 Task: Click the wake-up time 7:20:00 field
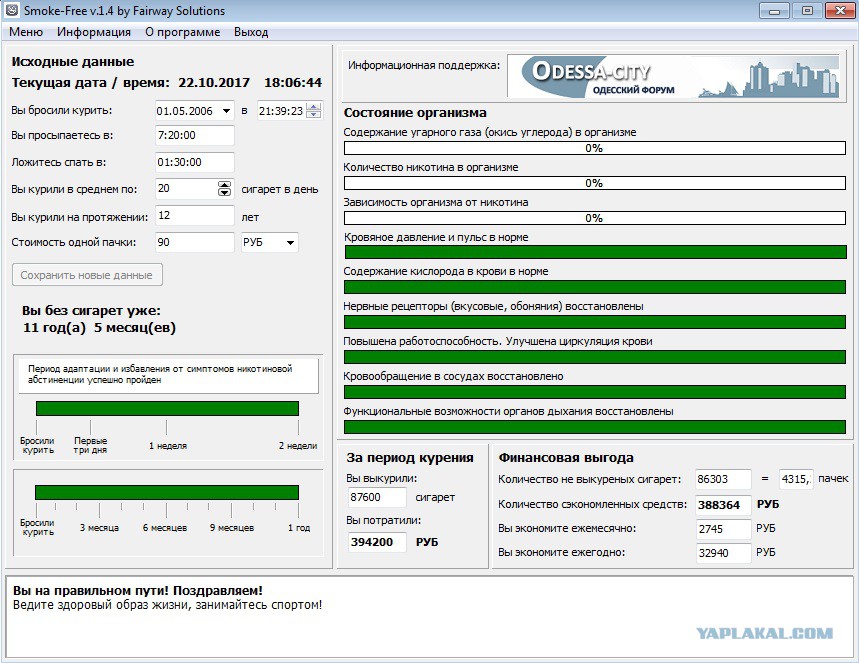pyautogui.click(x=194, y=135)
